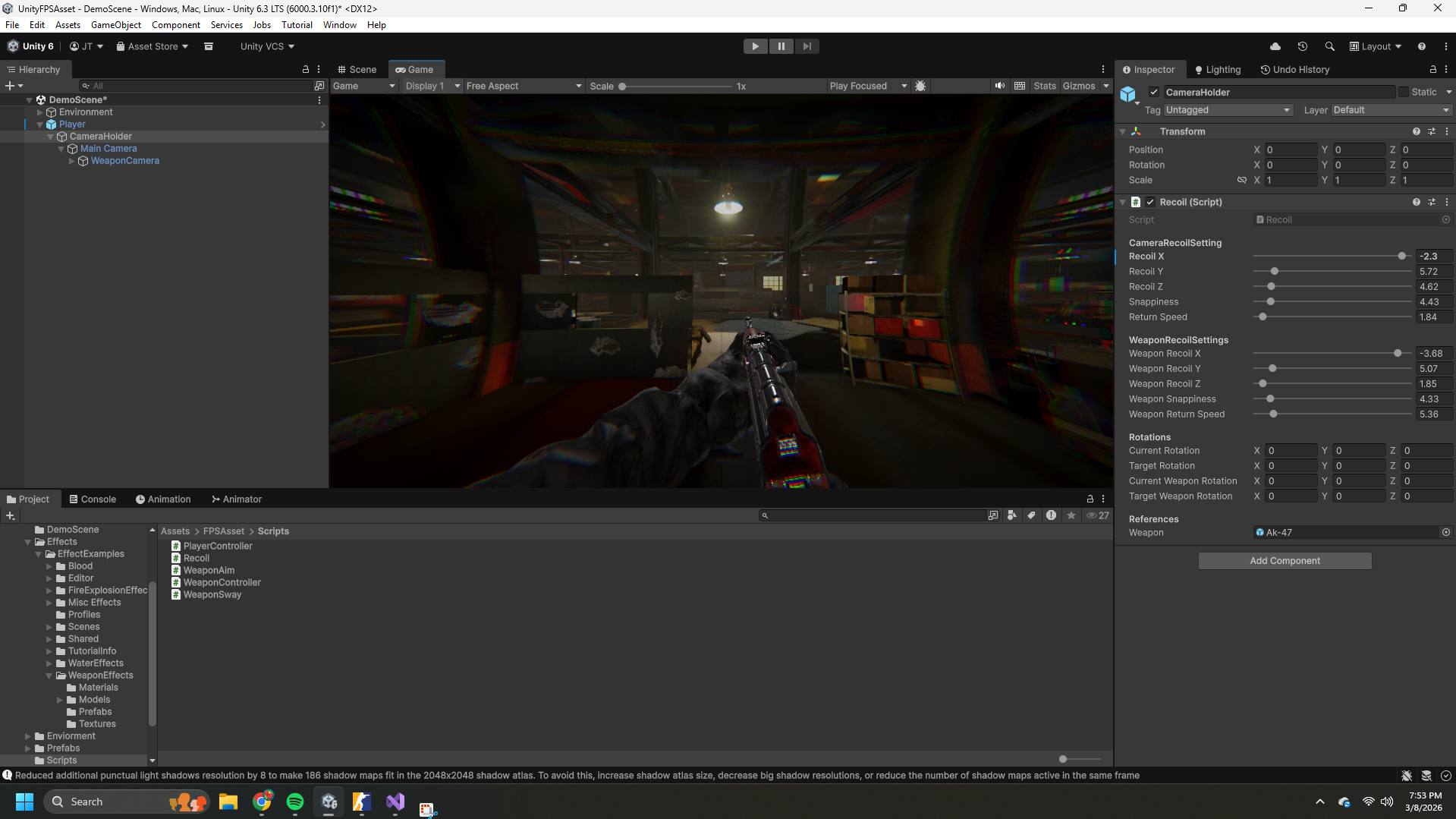
Task: Open Chrome from the taskbar
Action: [x=263, y=802]
